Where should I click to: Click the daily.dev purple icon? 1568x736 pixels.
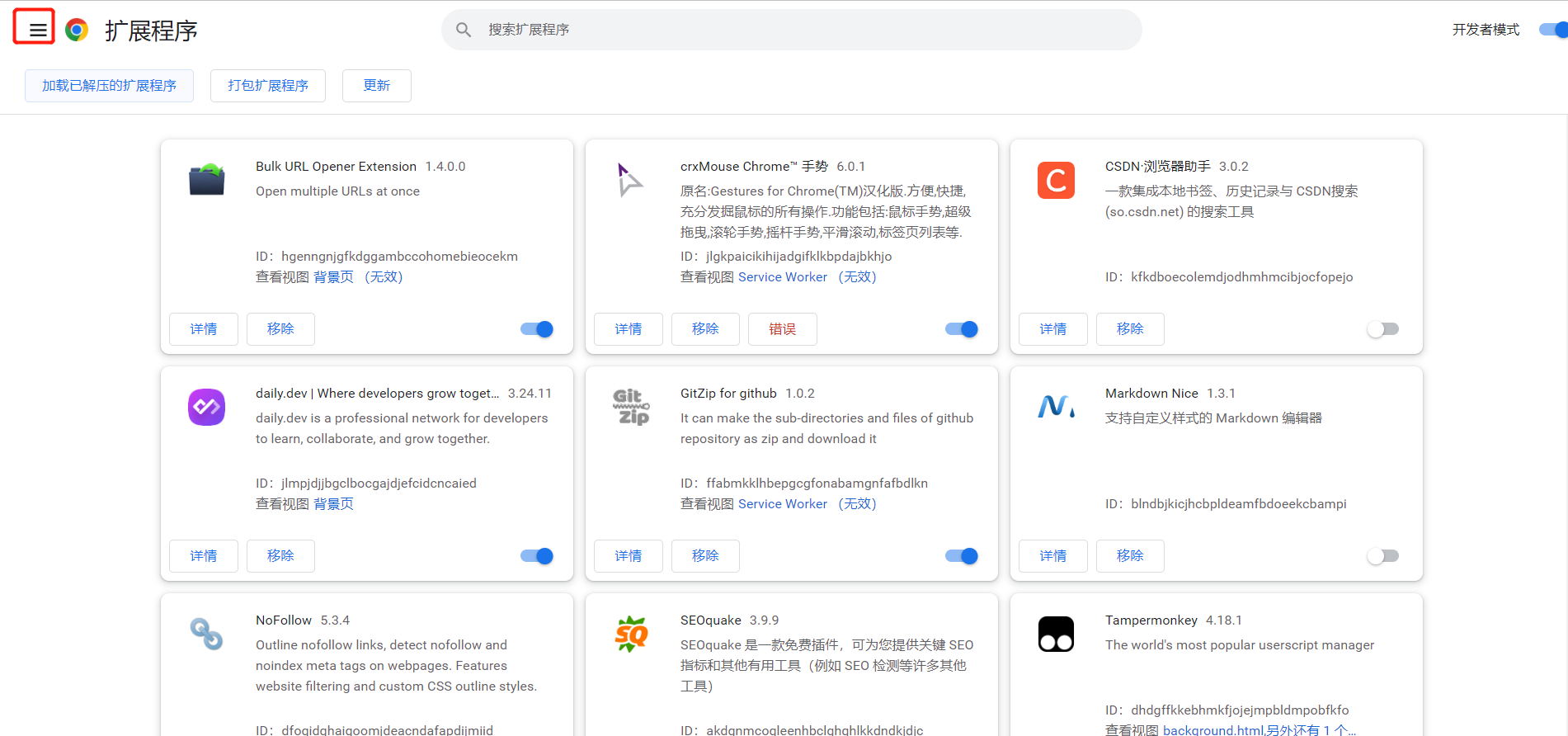point(207,407)
